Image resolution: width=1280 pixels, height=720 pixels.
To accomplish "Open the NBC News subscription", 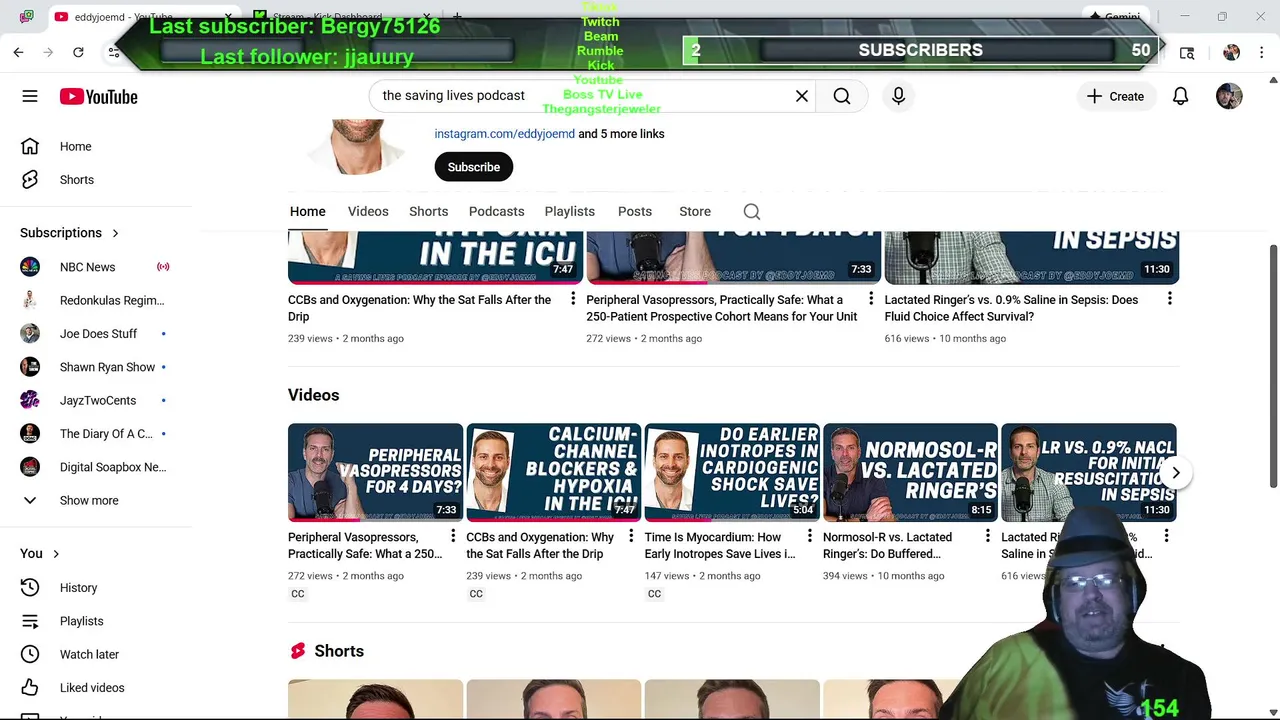I will coord(96,267).
